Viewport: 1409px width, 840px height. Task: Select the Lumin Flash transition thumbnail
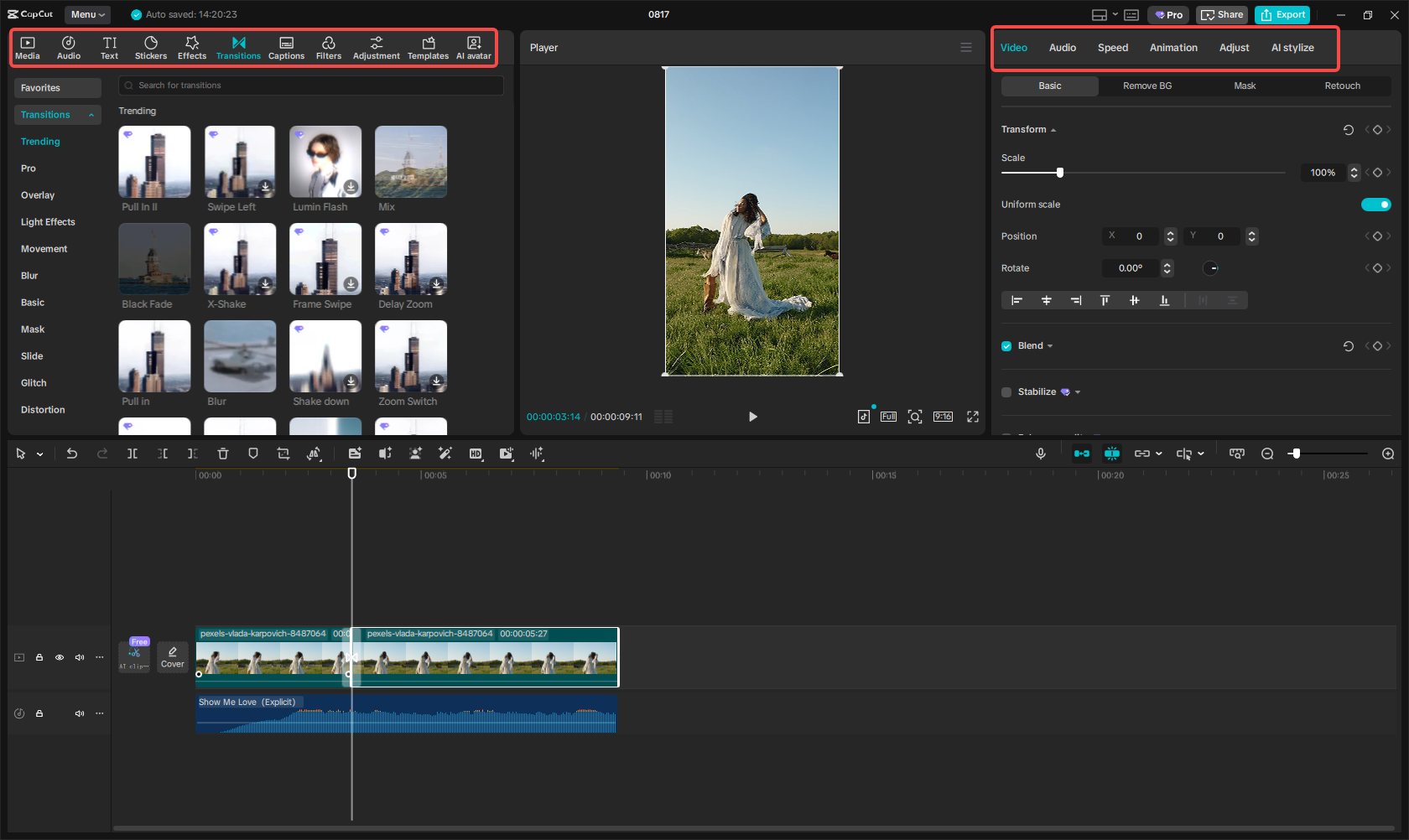point(325,161)
